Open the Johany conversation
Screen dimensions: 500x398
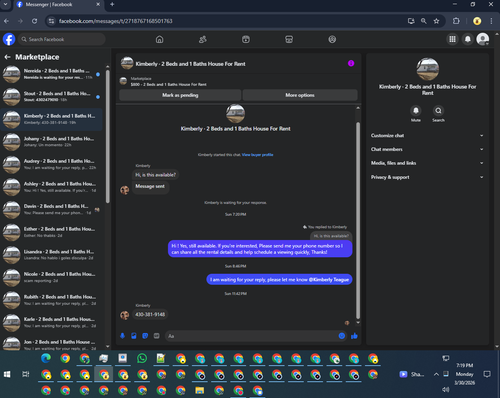click(x=52, y=142)
